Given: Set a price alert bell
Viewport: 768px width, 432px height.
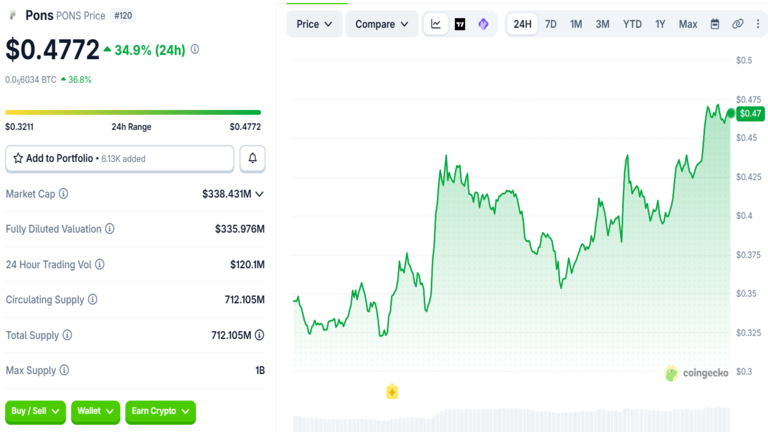Looking at the screenshot, I should 252,158.
